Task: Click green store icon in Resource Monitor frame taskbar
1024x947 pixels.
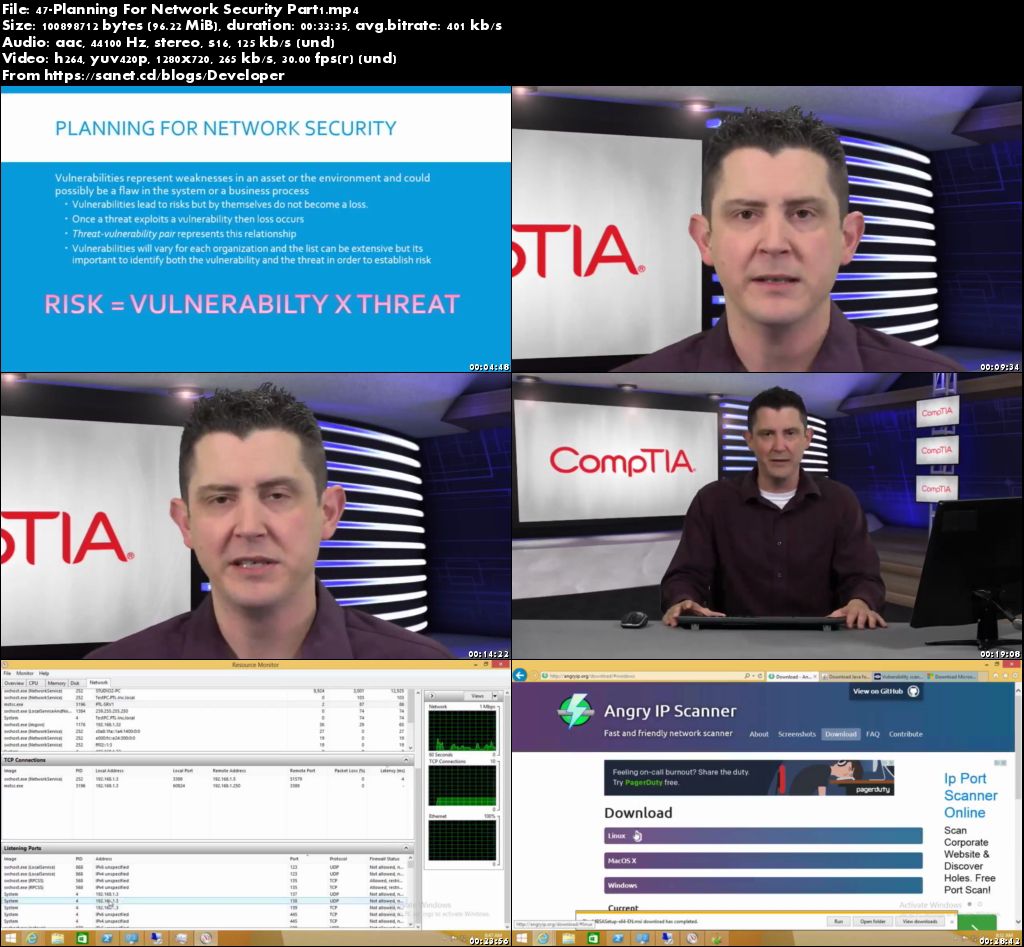Action: click(82, 939)
